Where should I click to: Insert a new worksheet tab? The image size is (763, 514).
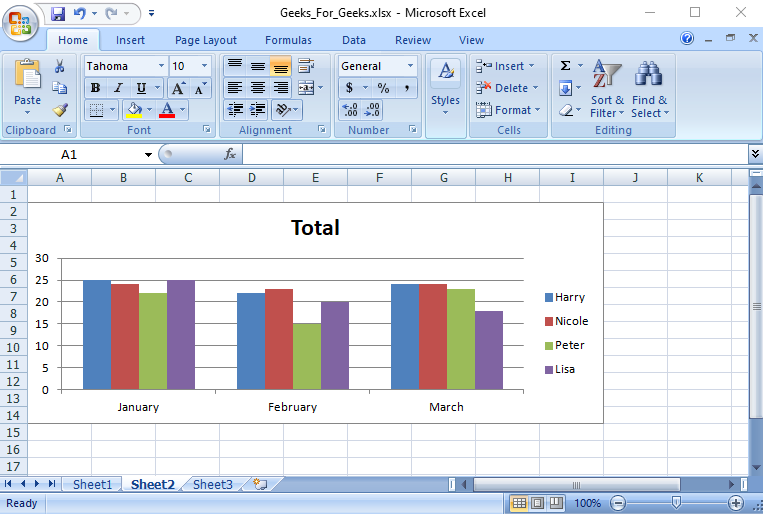click(261, 484)
